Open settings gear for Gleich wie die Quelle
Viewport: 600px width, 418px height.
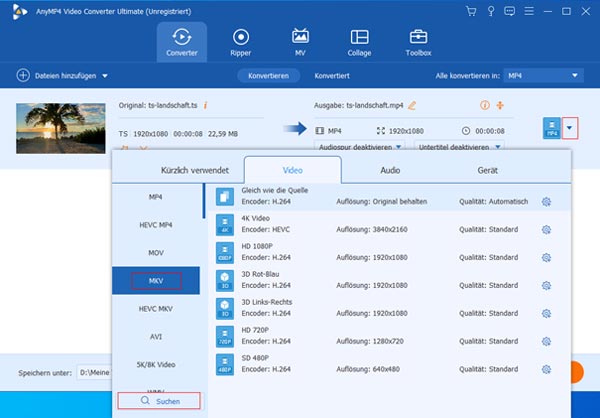click(x=546, y=202)
